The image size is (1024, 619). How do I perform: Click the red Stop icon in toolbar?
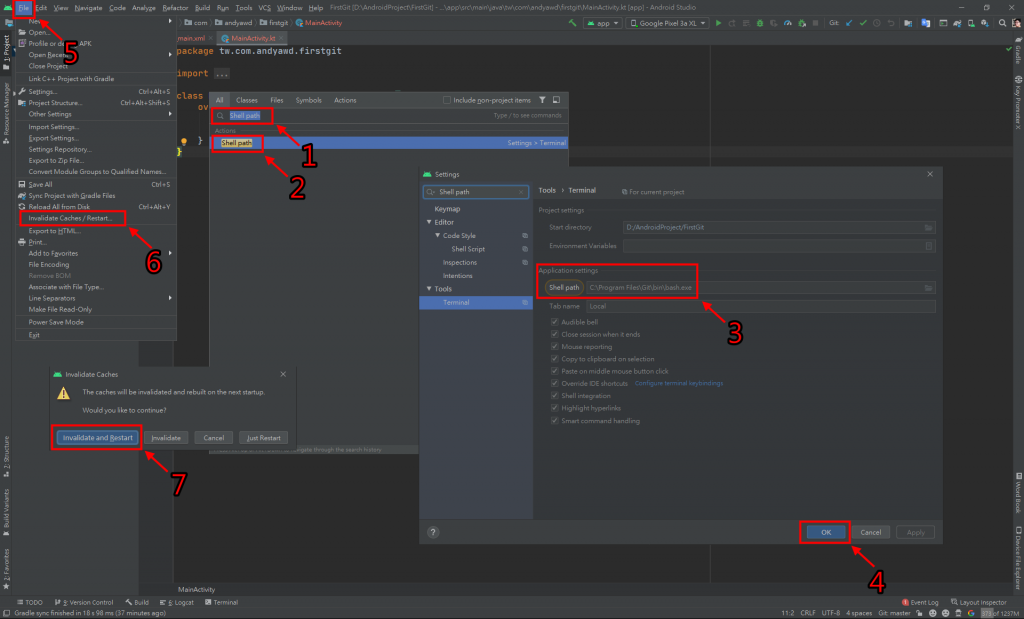[x=815, y=23]
